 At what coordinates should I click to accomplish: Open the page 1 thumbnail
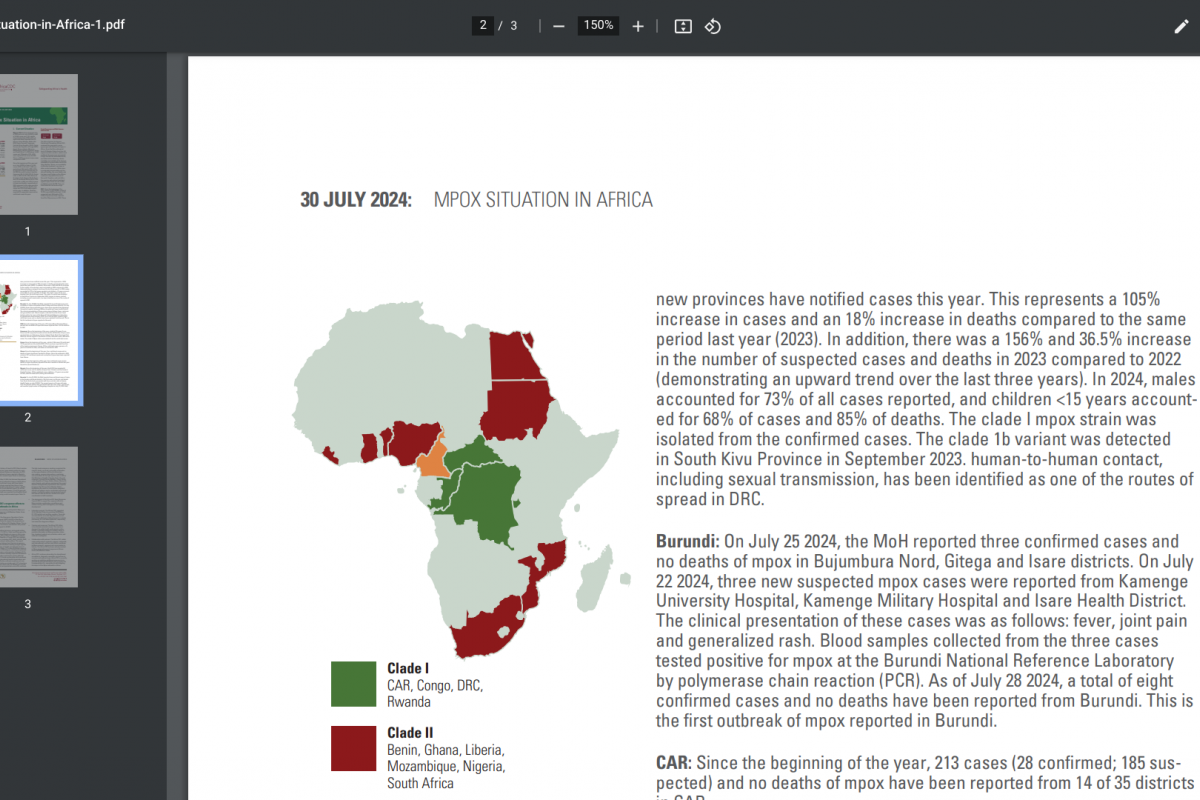tap(38, 144)
